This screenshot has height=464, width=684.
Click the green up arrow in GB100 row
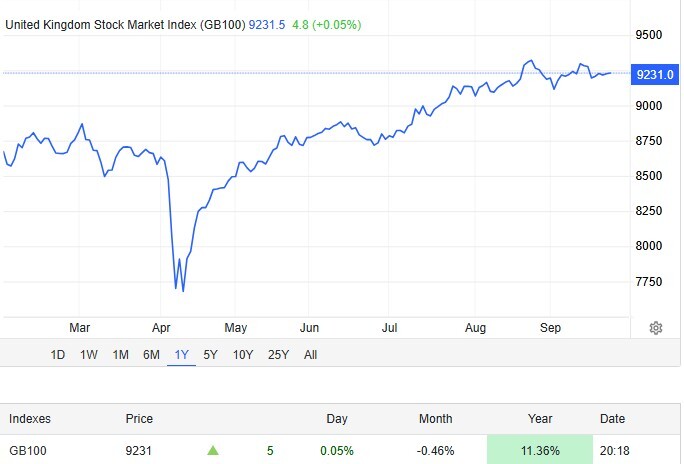click(x=213, y=451)
